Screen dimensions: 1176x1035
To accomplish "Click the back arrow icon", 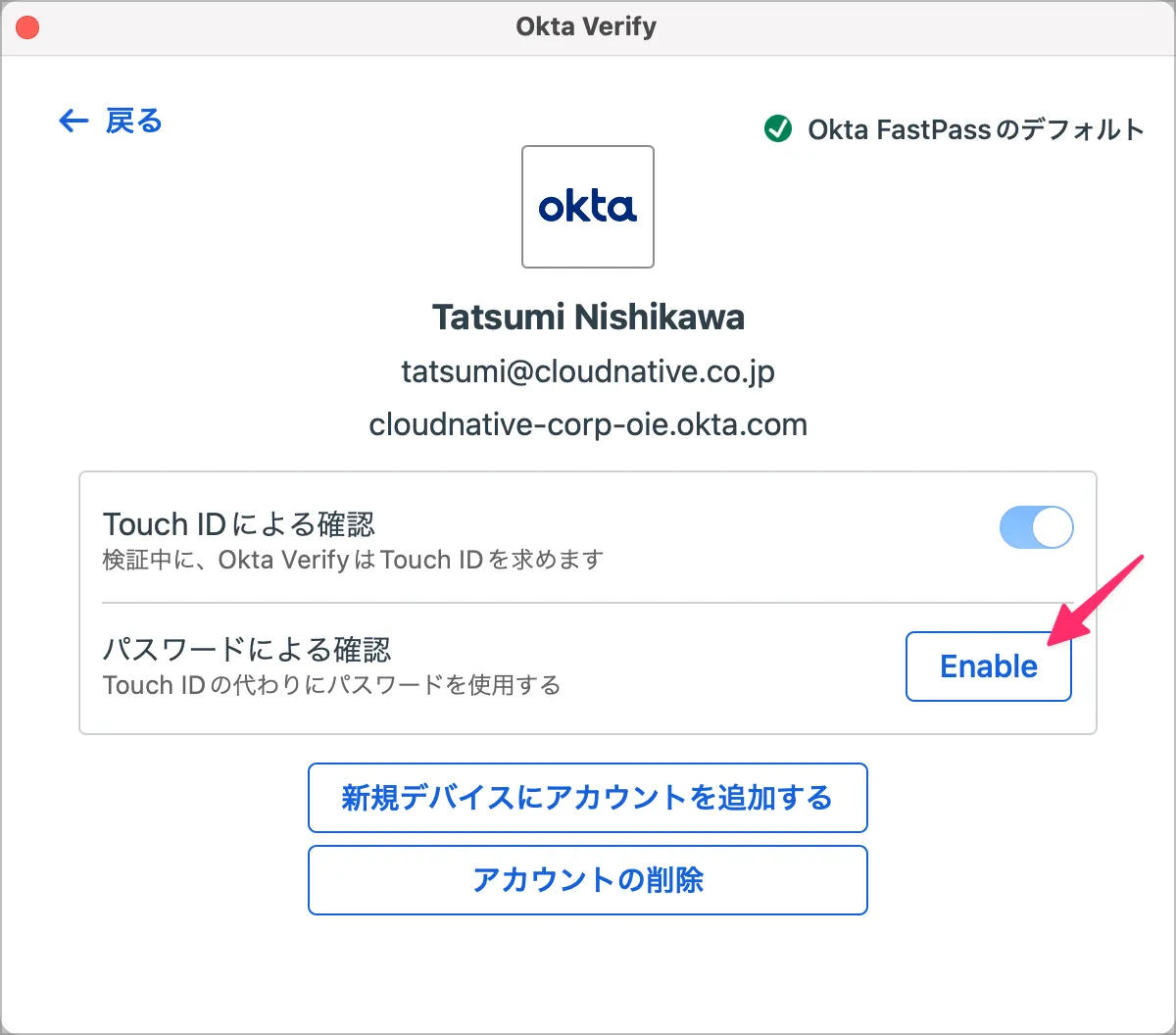I will coord(73,121).
